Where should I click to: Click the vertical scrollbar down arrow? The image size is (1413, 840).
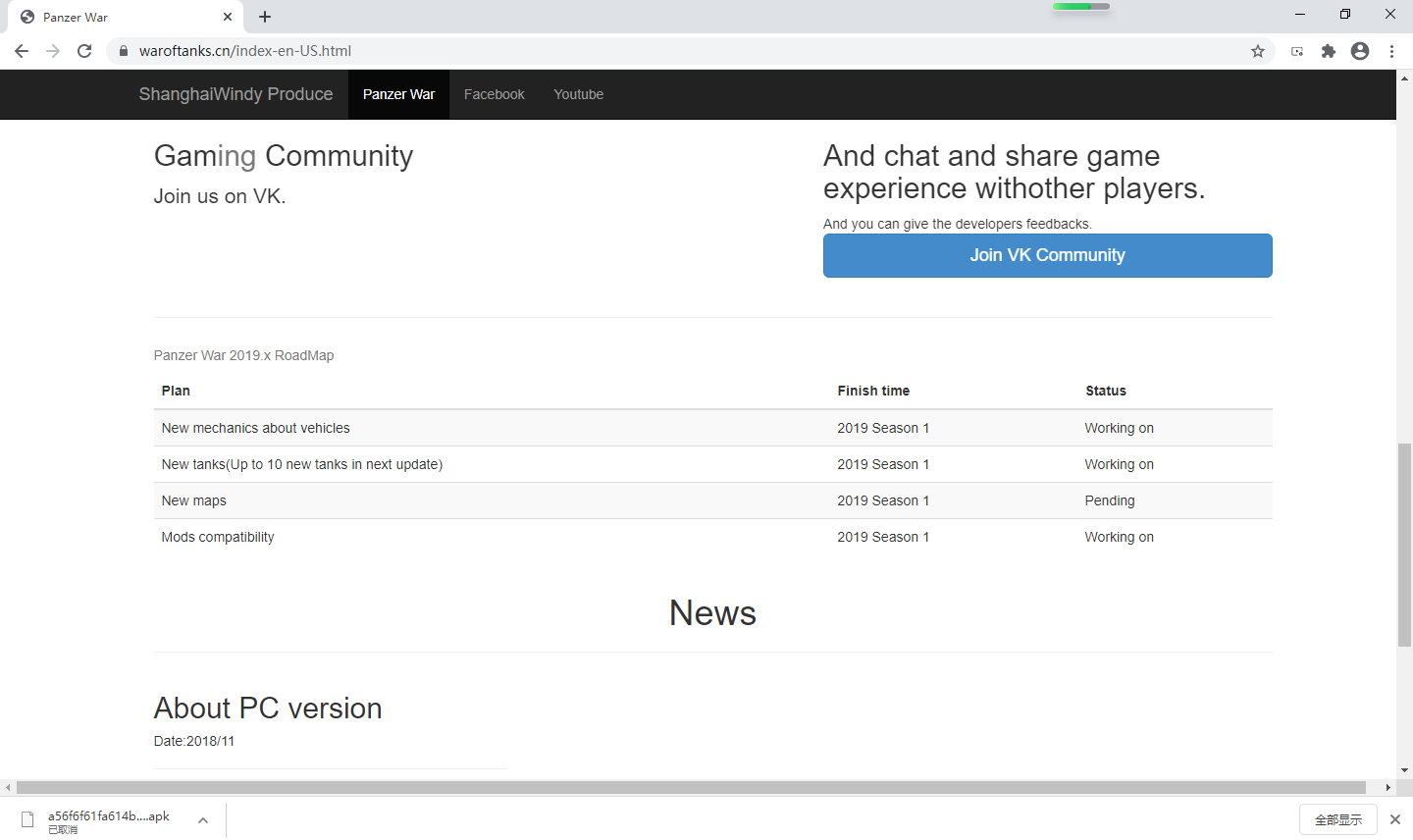(x=1404, y=771)
